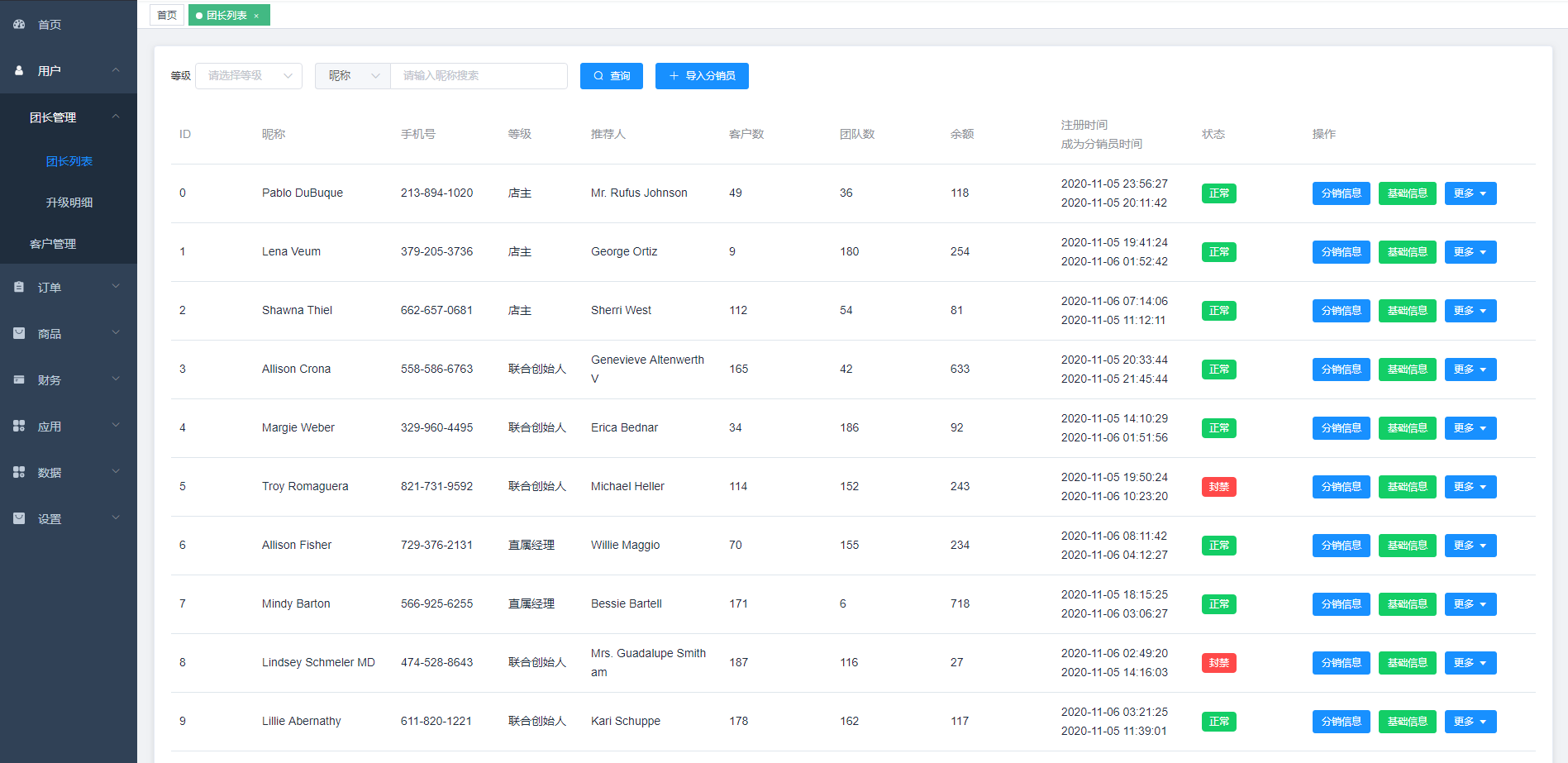
Task: Click the 封禁 status tag for Lindsey Schmeler MD
Action: click(x=1219, y=663)
